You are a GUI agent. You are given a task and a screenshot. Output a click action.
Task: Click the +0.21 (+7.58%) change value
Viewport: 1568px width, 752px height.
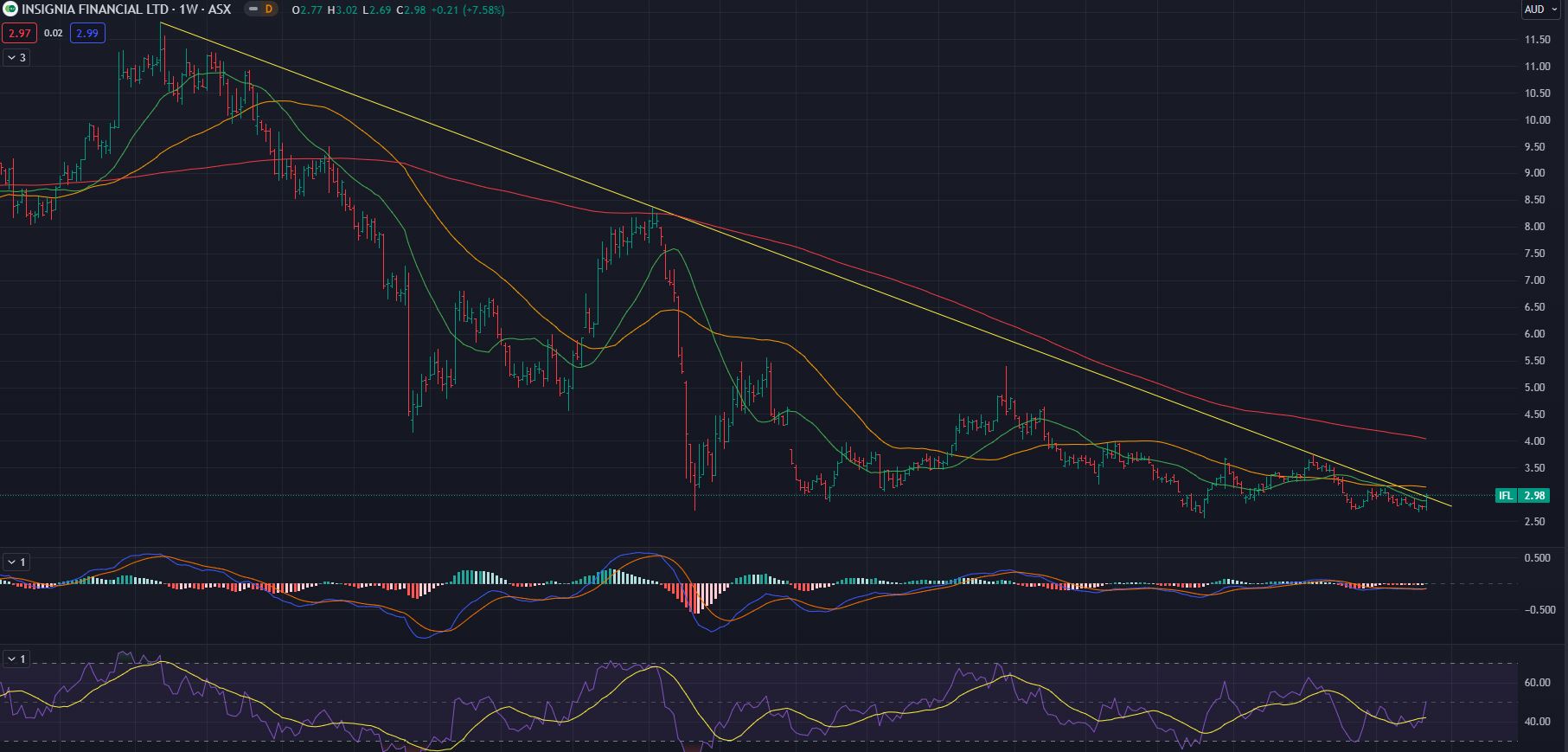468,10
